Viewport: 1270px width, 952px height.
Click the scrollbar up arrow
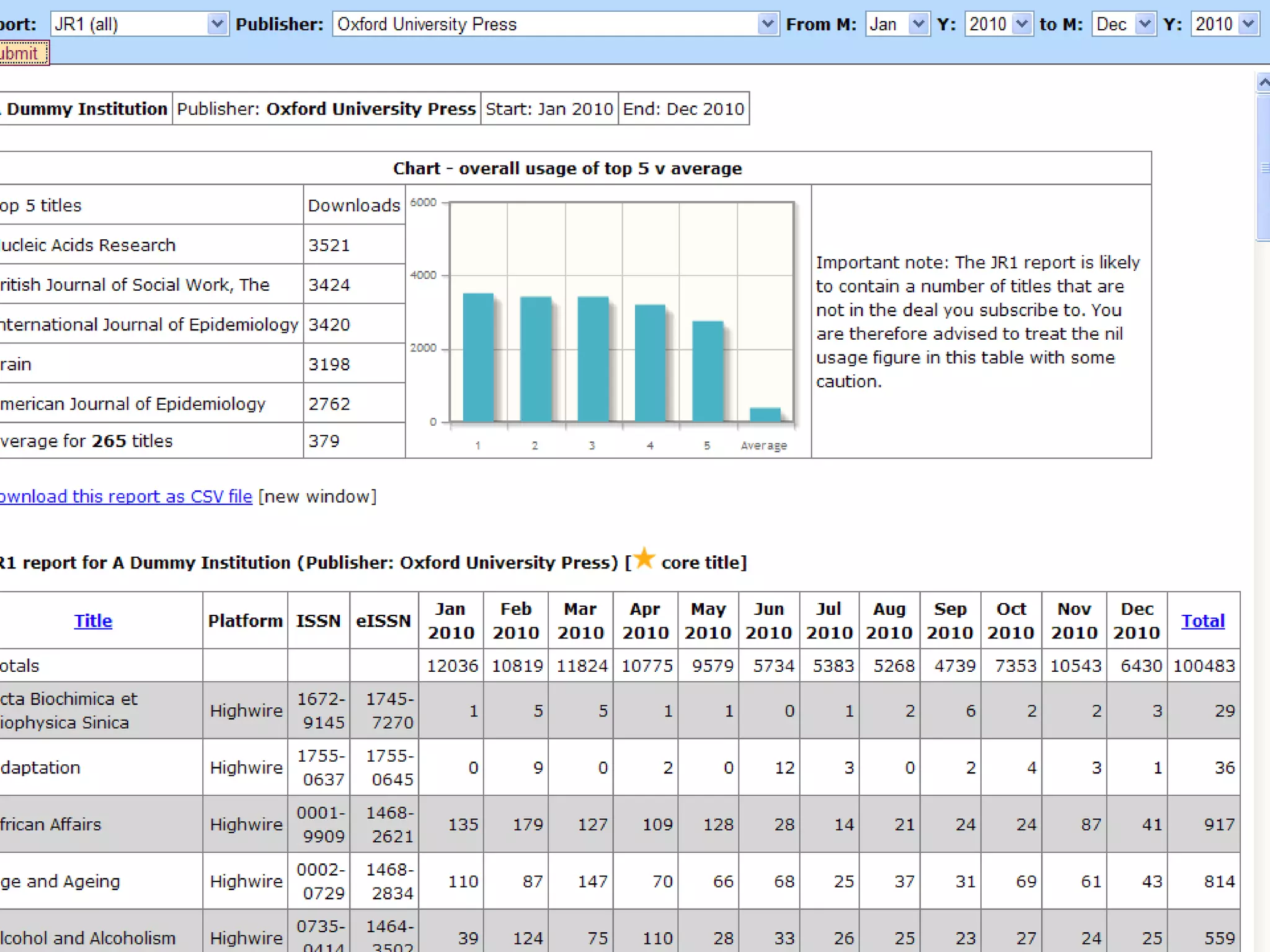click(x=1263, y=82)
